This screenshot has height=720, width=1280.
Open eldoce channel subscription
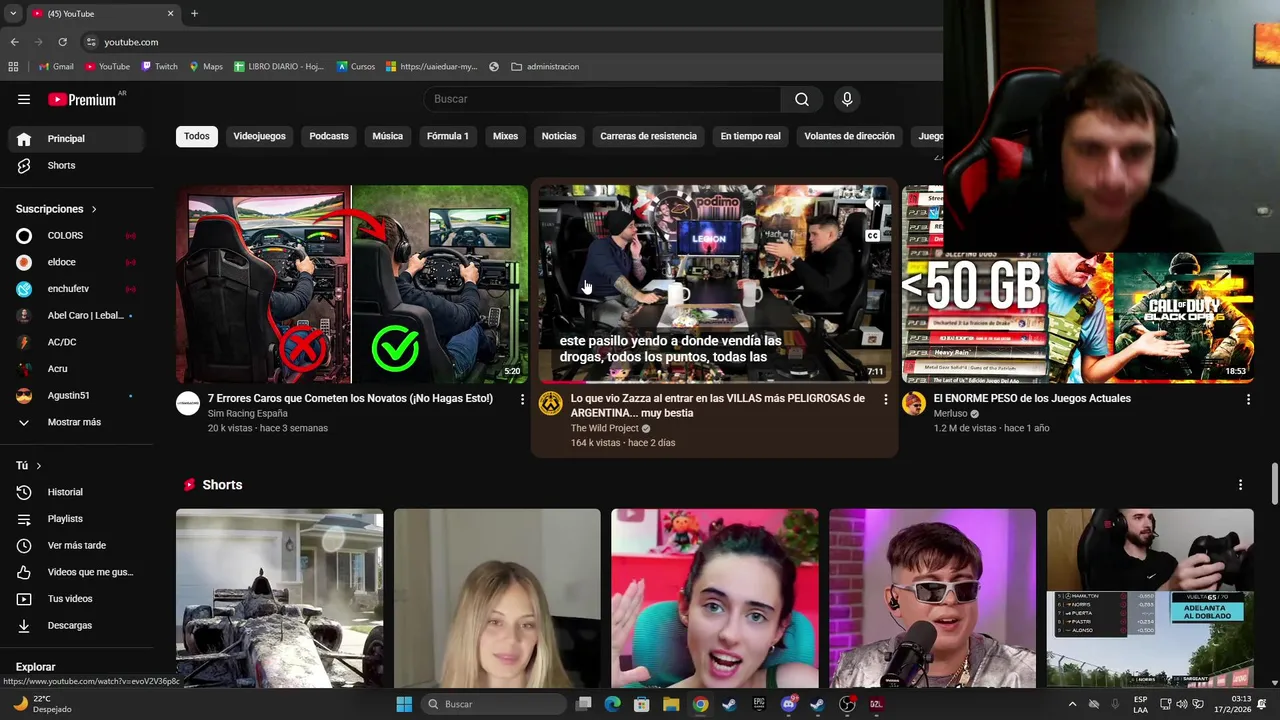click(77, 262)
